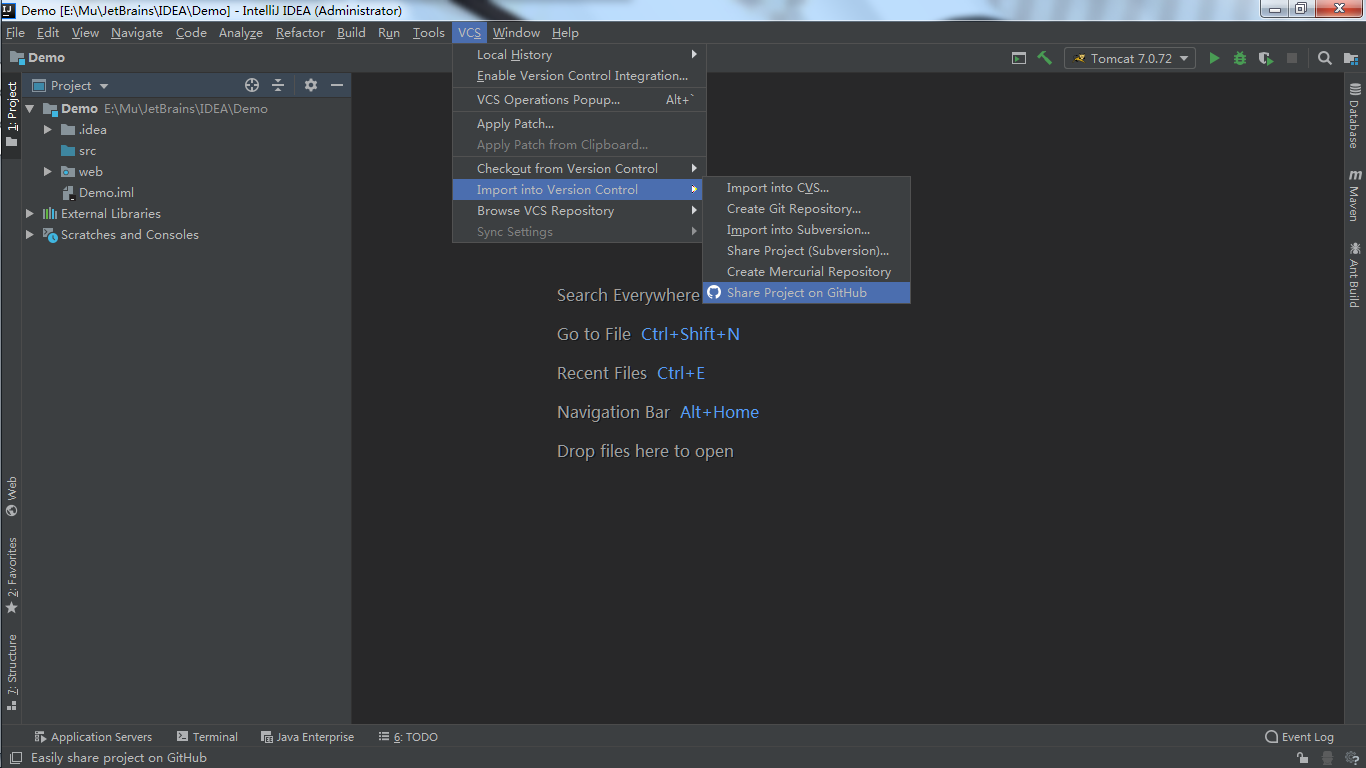Viewport: 1366px width, 768px height.
Task: Open the Build menu
Action: tap(351, 32)
